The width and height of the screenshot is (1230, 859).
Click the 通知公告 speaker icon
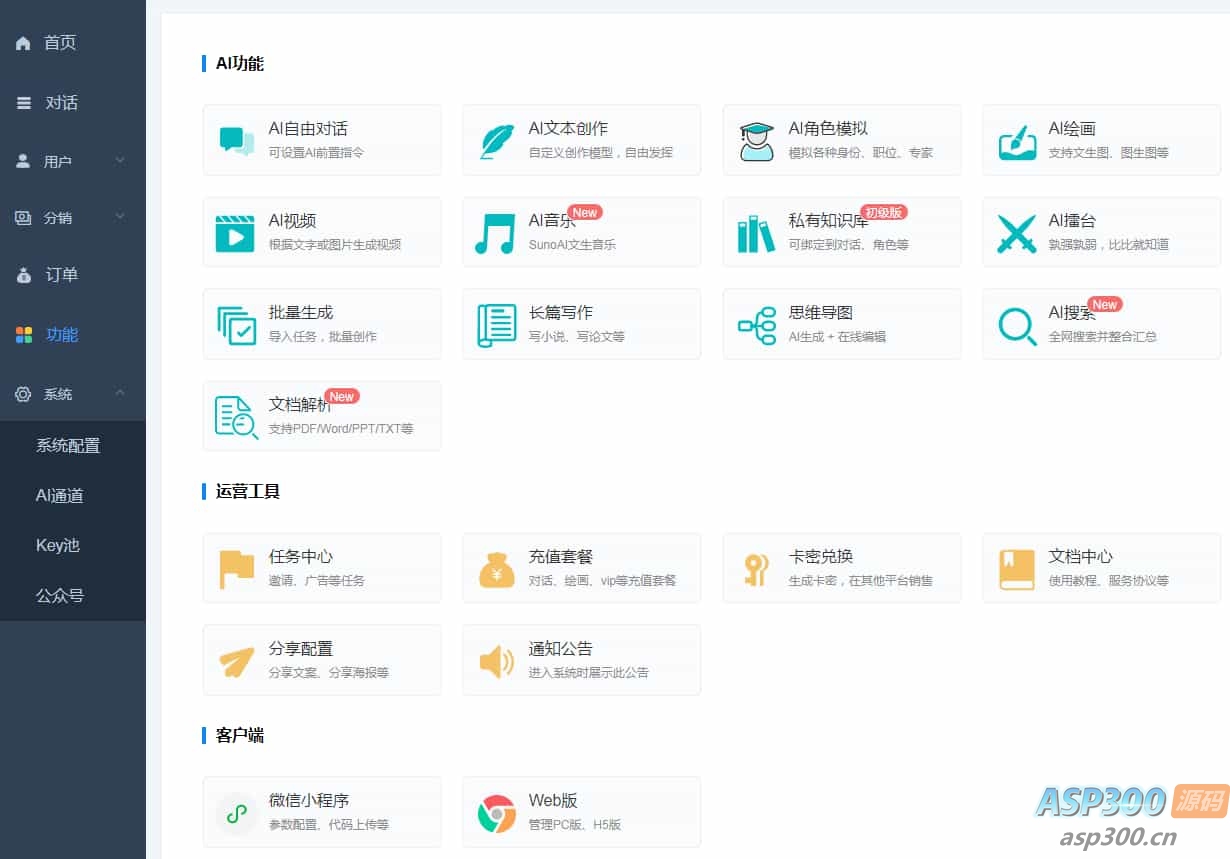tap(496, 658)
